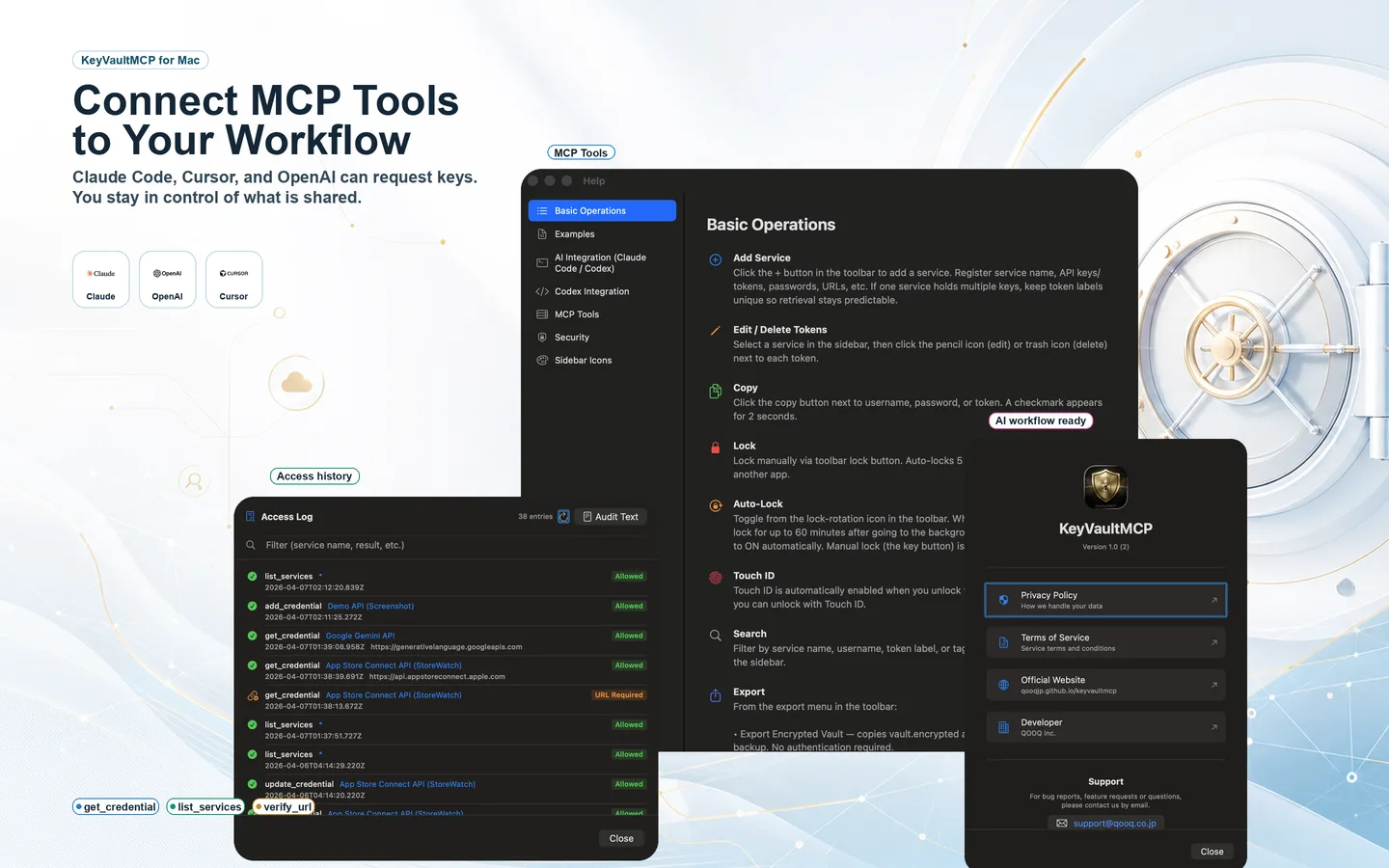This screenshot has height=868, width=1389.
Task: Click the orange URL Required badge
Action: (619, 695)
